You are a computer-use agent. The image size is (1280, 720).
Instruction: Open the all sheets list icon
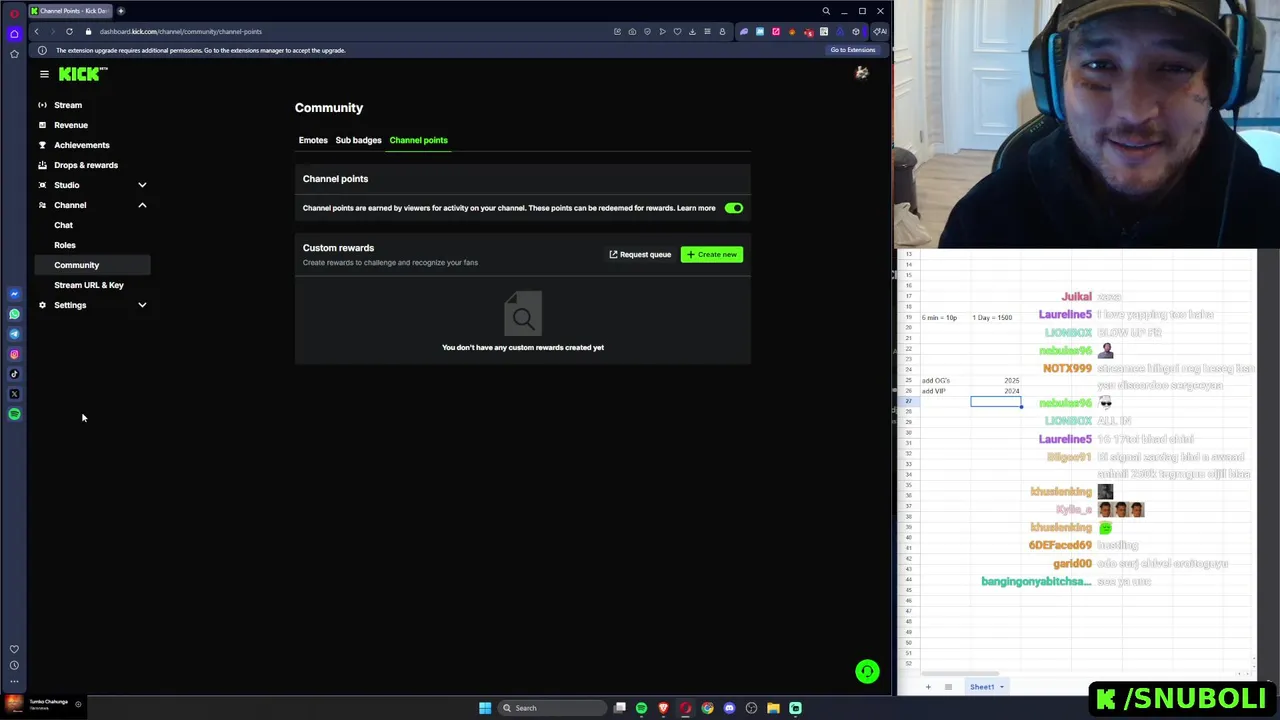[948, 687]
